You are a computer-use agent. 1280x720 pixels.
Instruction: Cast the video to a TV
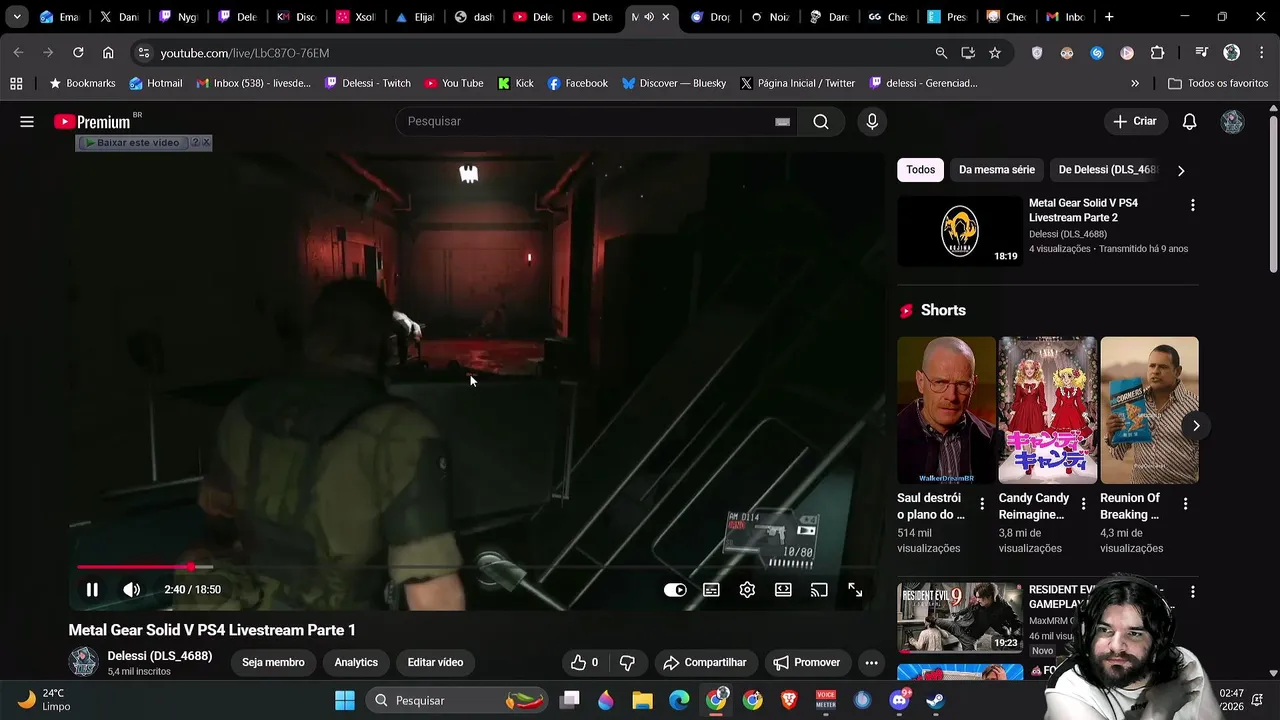819,590
